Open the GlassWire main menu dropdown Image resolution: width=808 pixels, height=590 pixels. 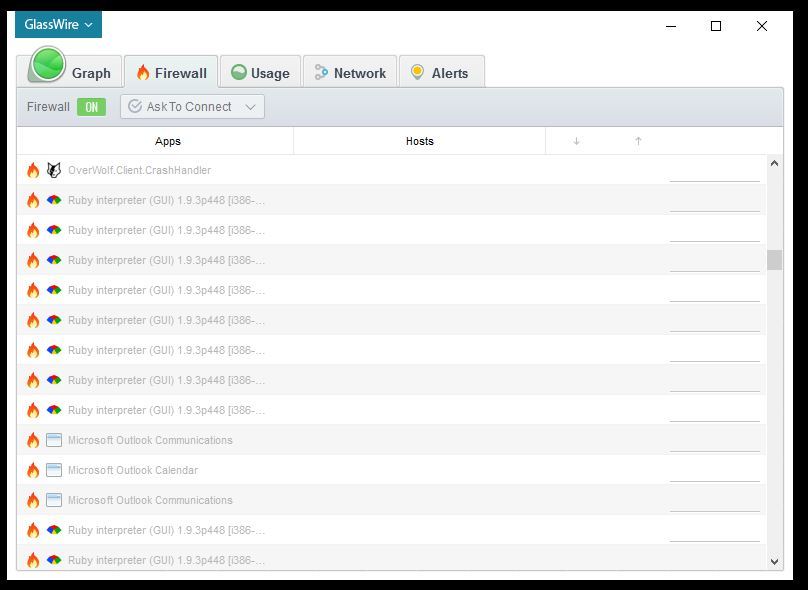(58, 25)
